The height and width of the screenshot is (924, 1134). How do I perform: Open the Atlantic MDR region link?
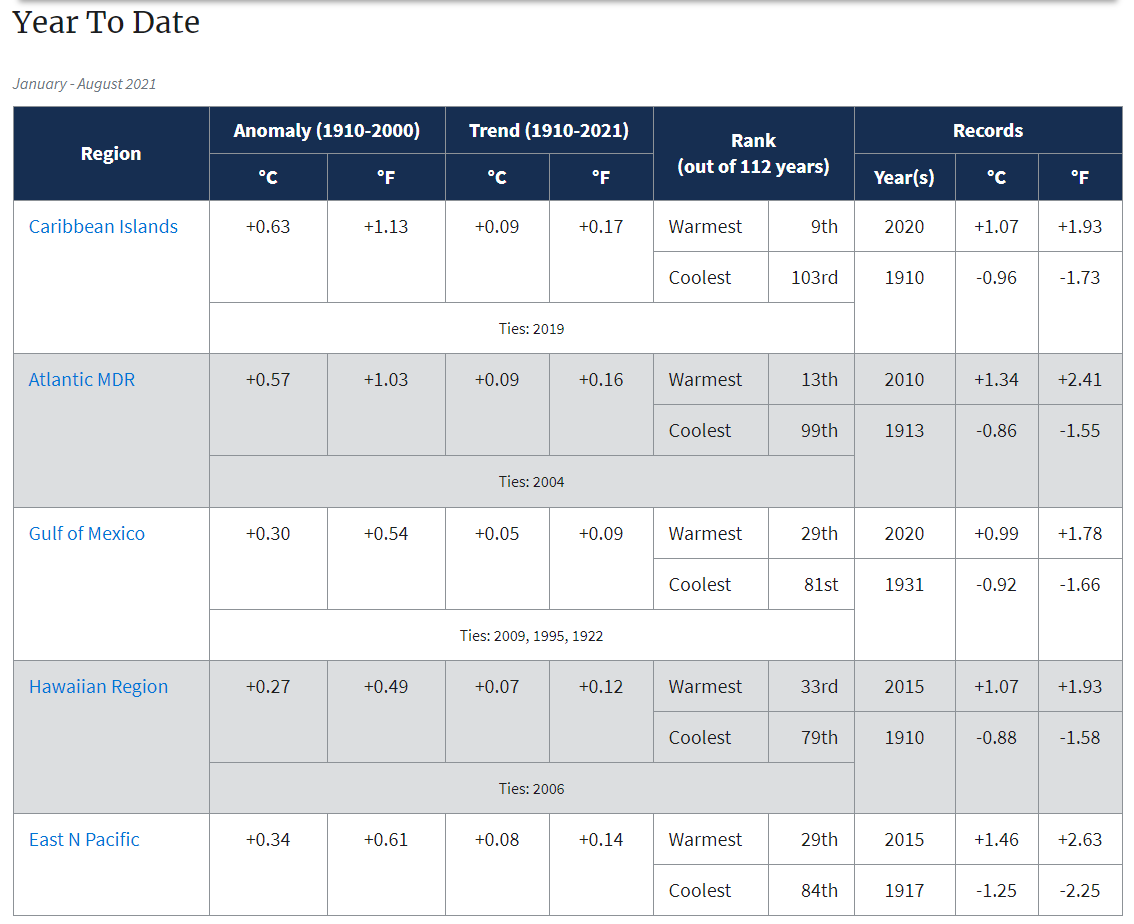click(x=82, y=380)
